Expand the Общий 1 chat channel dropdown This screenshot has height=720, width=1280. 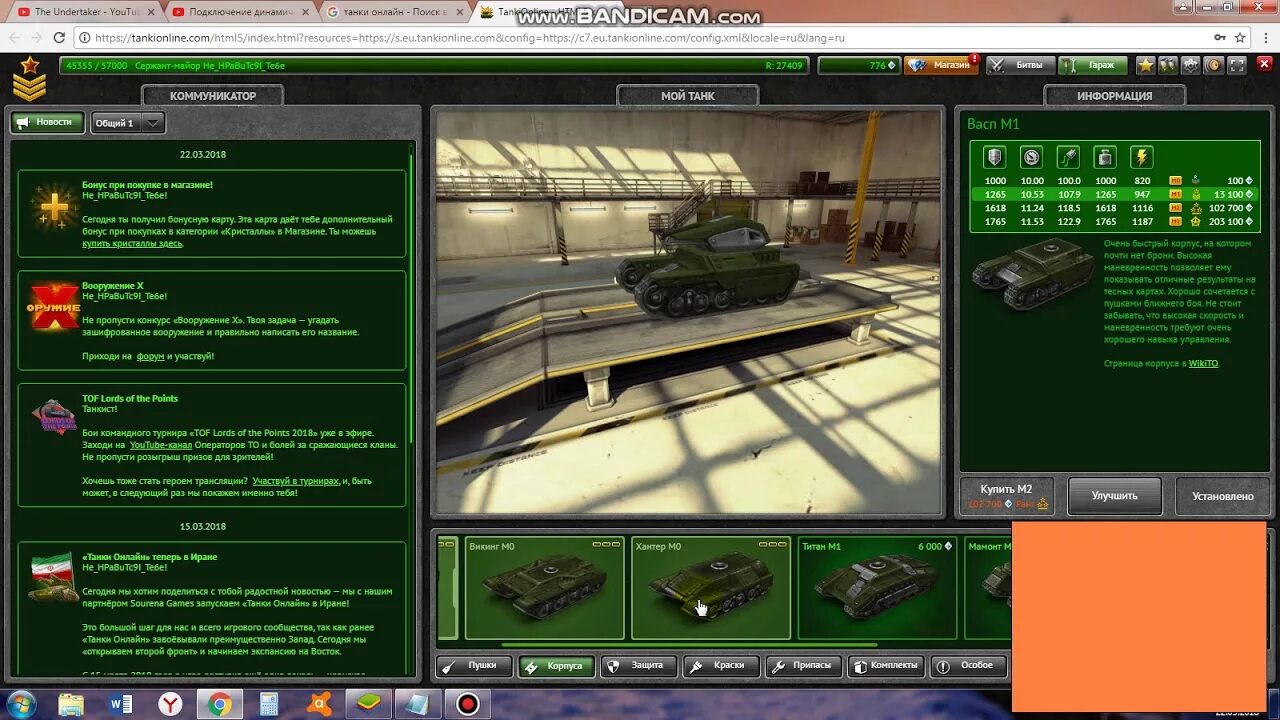coord(128,123)
